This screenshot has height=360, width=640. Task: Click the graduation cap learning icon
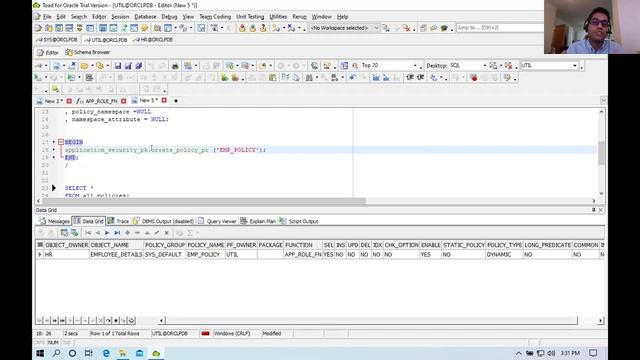(444, 28)
